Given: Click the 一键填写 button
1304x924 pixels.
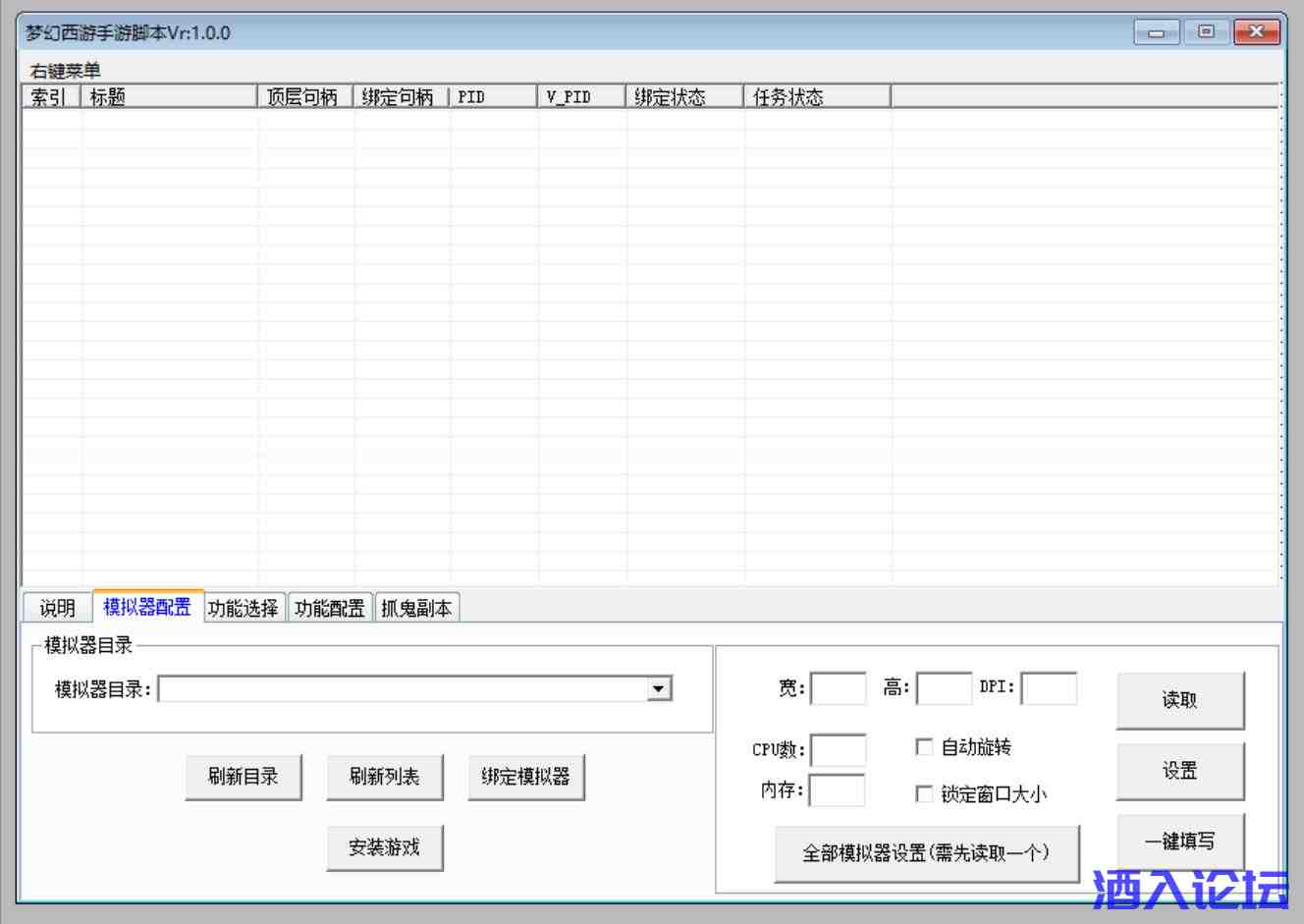Looking at the screenshot, I should pos(1180,842).
